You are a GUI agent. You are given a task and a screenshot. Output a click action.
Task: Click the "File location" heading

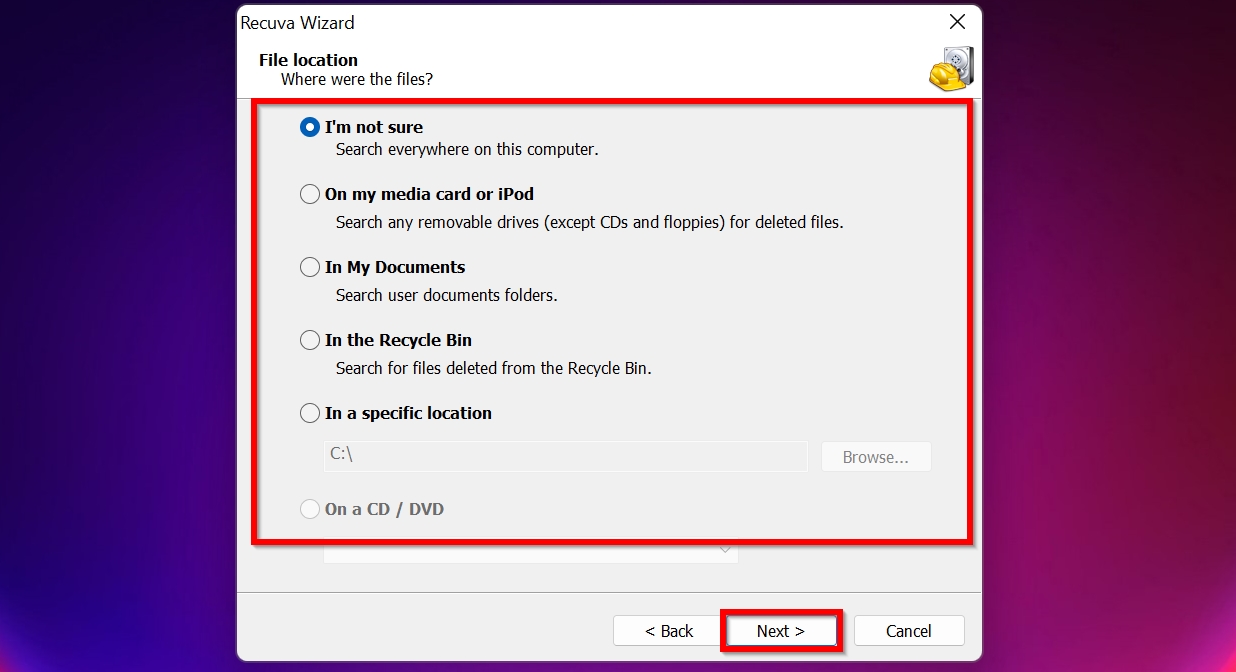point(308,60)
